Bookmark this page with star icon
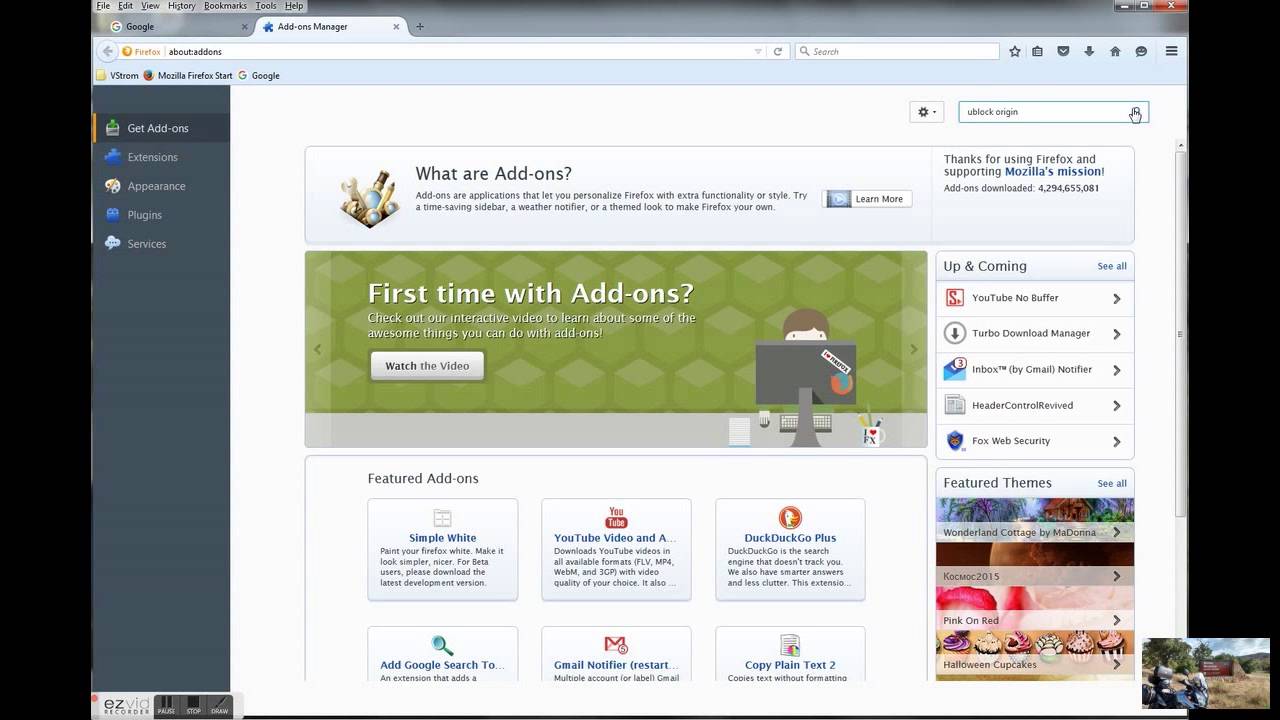The height and width of the screenshot is (720, 1280). 1015,51
